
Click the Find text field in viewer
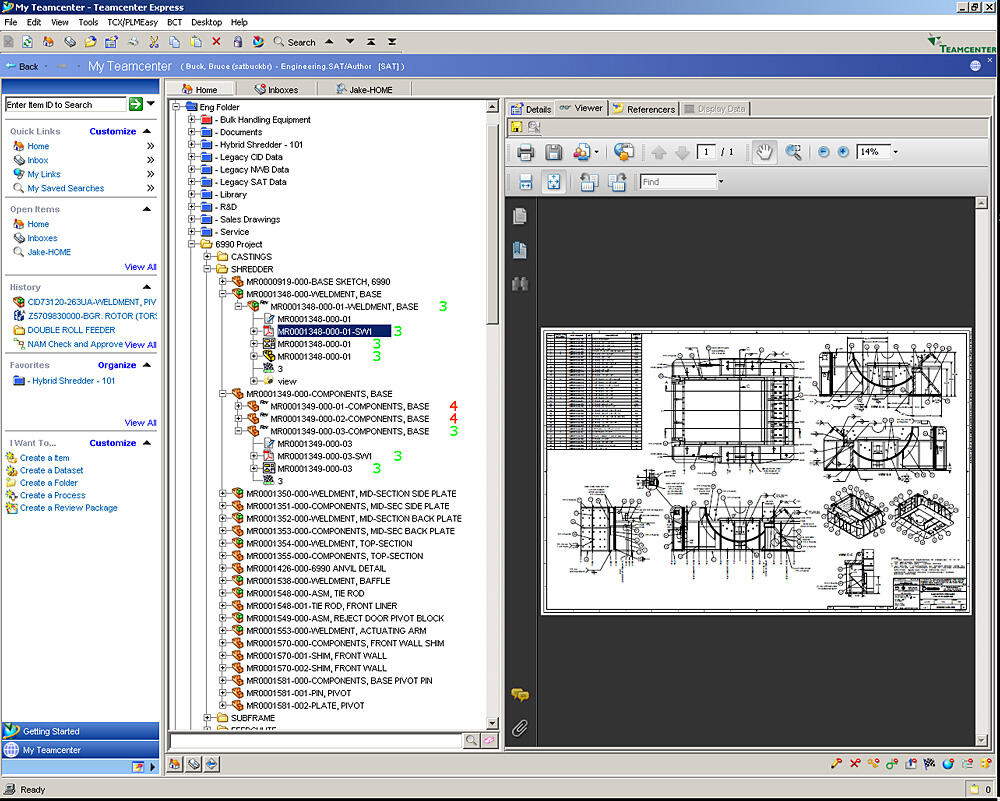pyautogui.click(x=679, y=182)
